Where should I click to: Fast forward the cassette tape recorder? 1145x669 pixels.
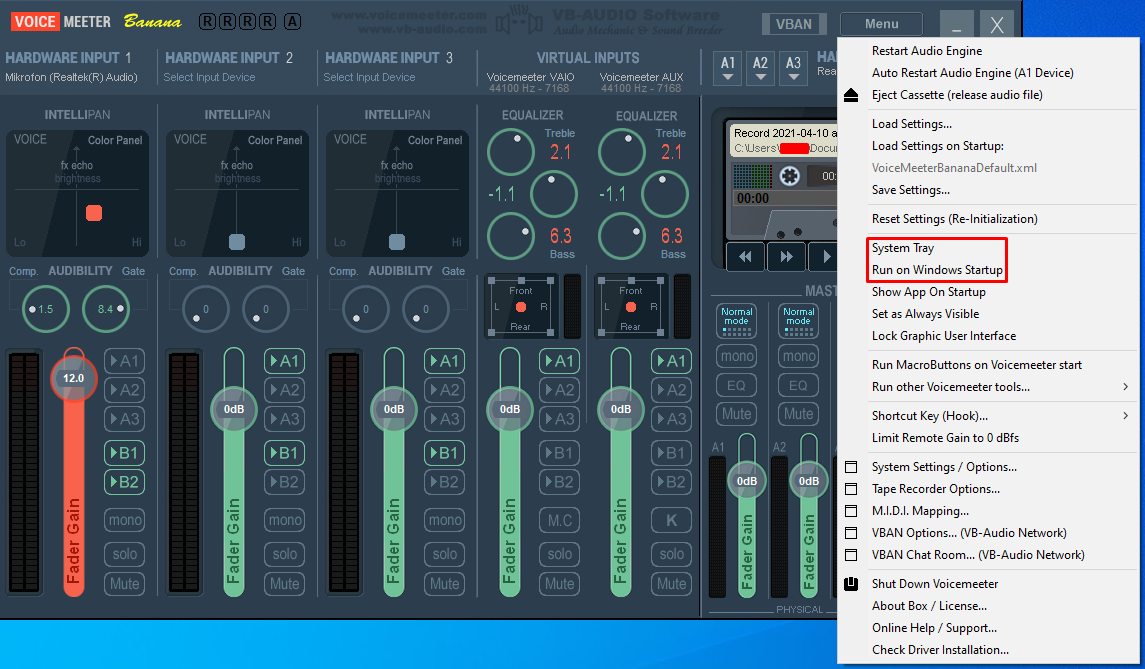click(786, 256)
